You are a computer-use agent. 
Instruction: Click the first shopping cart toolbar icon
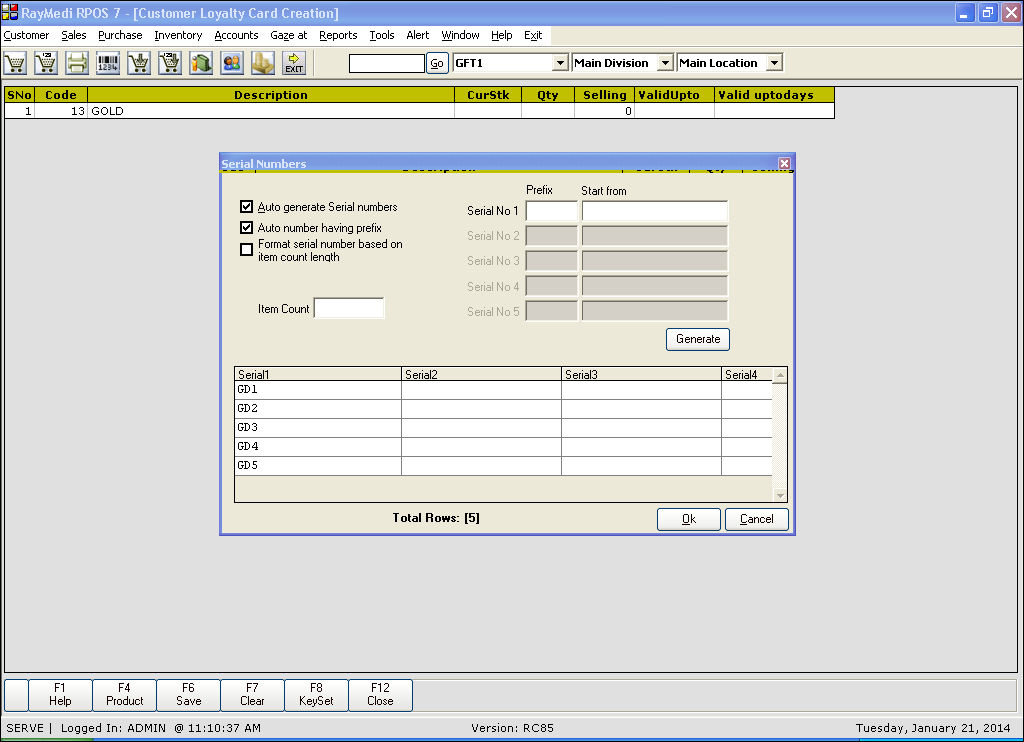[x=15, y=63]
